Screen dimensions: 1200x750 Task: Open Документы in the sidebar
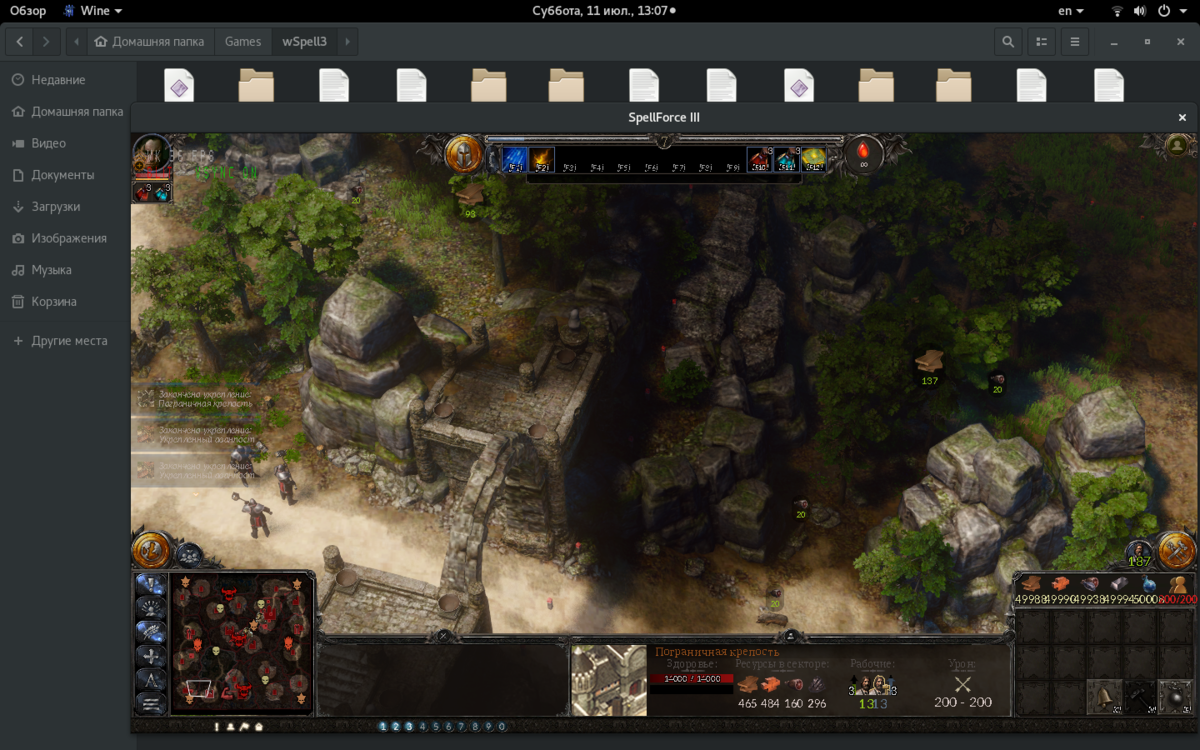pyautogui.click(x=68, y=175)
